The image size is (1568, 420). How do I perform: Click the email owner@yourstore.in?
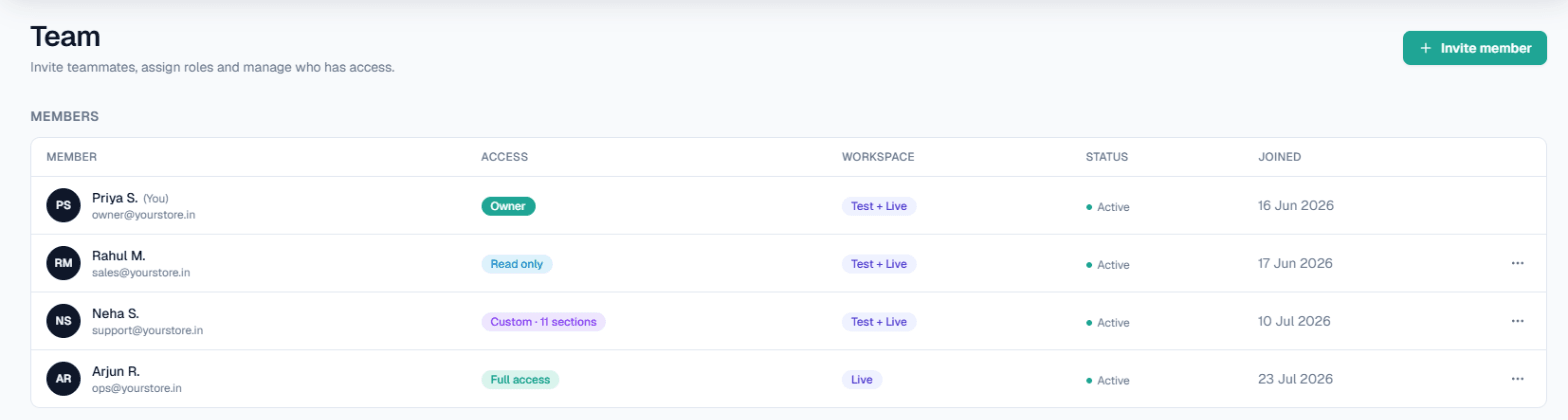144,214
